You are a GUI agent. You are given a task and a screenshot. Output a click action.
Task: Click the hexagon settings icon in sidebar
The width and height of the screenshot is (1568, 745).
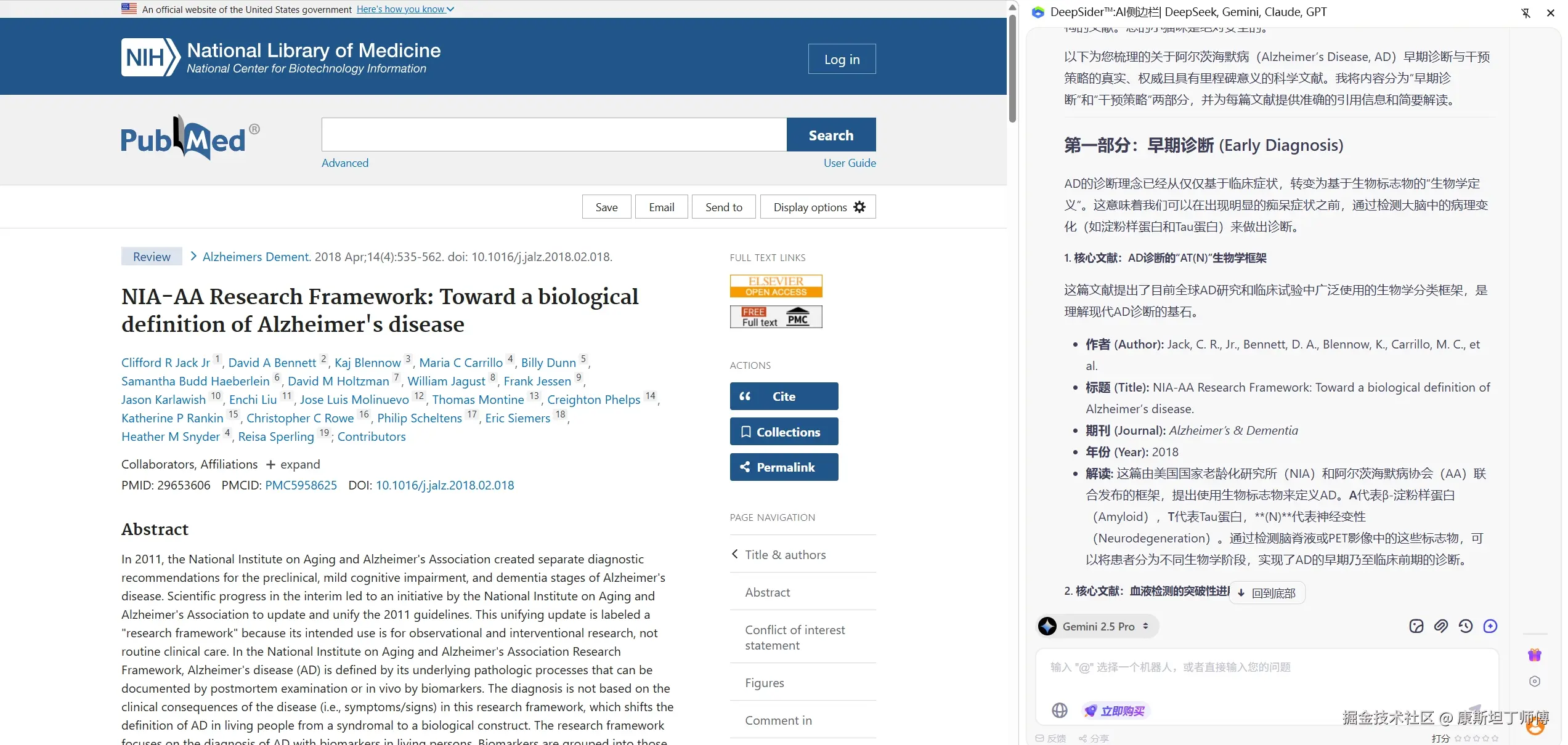pos(1534,681)
